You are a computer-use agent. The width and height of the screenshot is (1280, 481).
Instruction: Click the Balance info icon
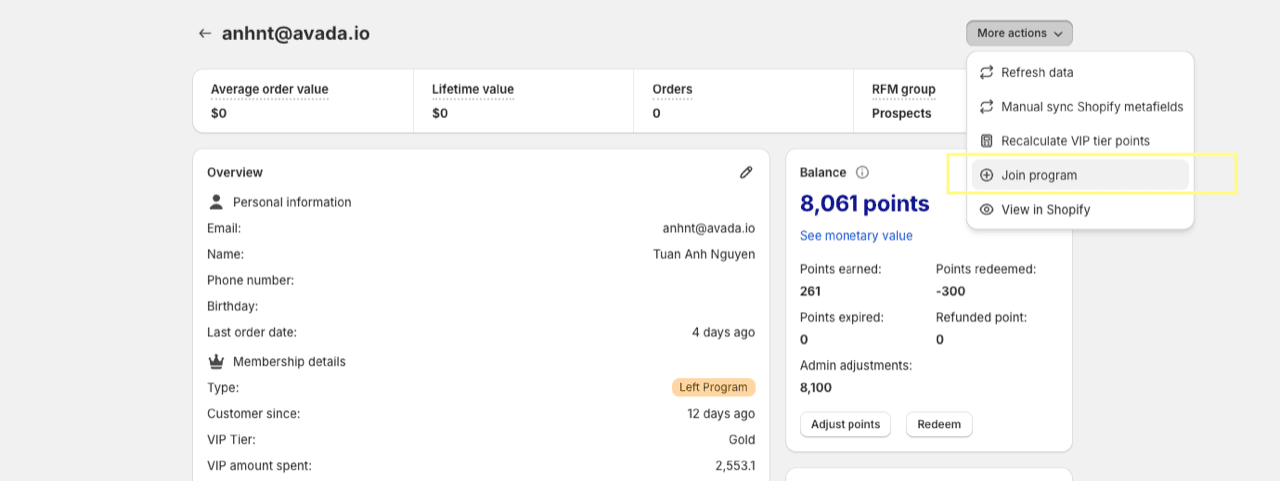coord(862,172)
